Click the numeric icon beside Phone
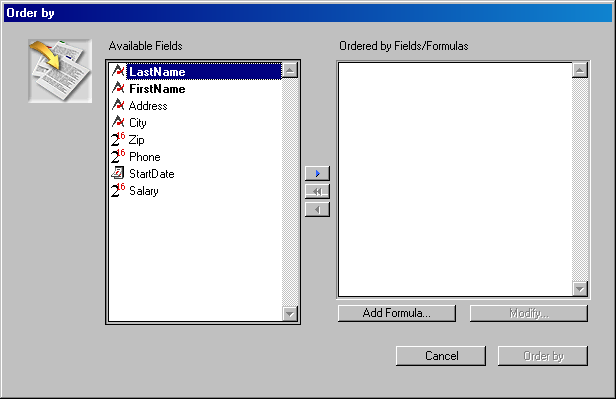Image resolution: width=616 pixels, height=399 pixels. coord(118,156)
